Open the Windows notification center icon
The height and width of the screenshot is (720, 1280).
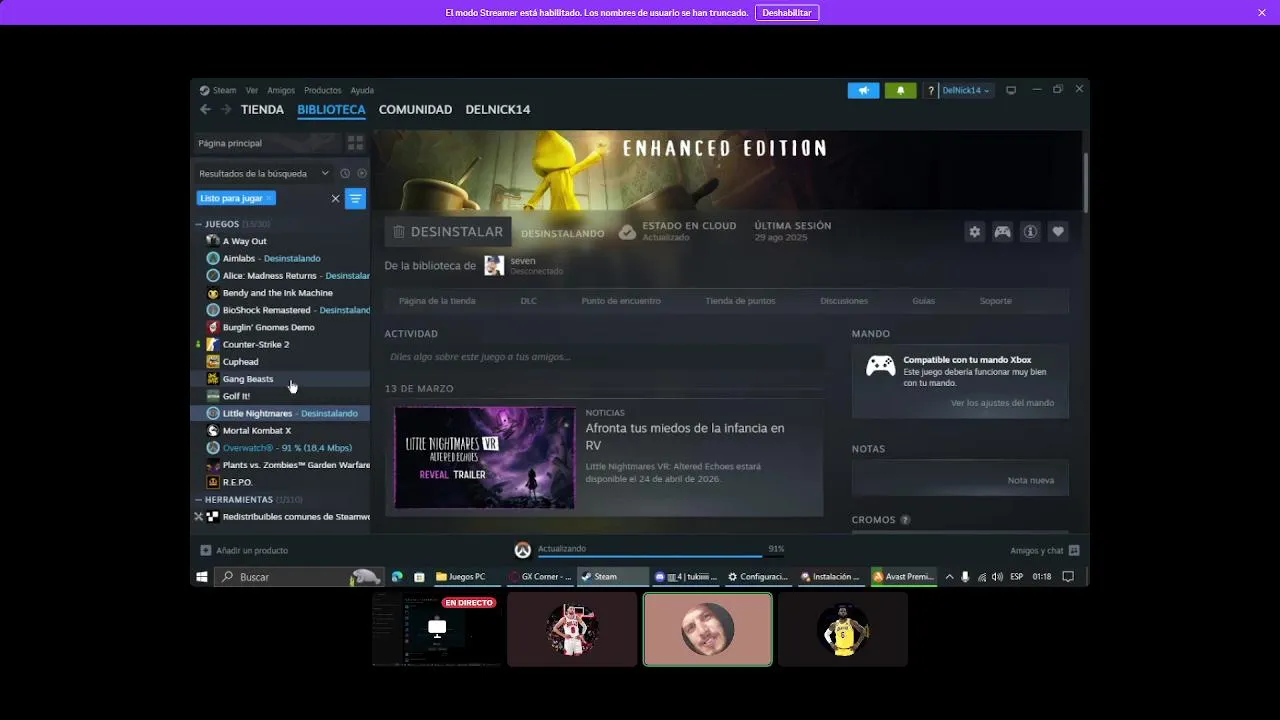[x=1068, y=577]
